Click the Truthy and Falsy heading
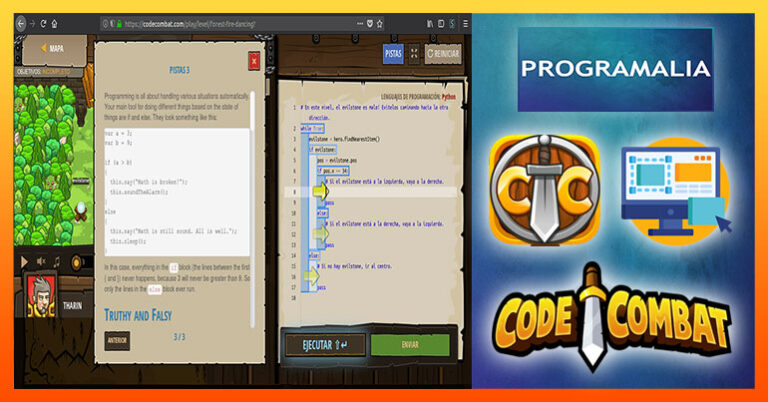The width and height of the screenshot is (768, 402). tap(138, 315)
